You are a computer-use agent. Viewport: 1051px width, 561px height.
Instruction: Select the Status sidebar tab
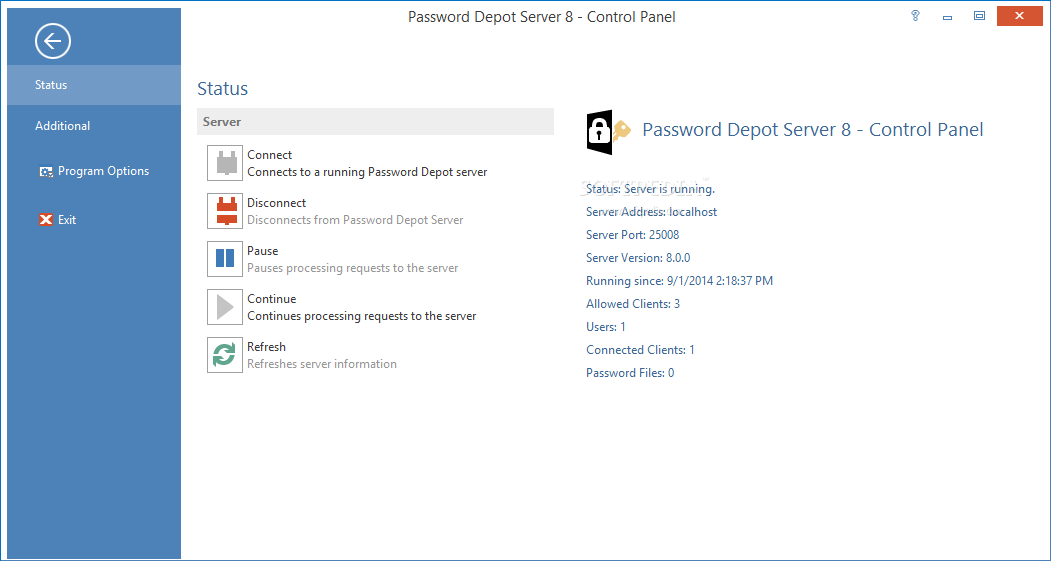[x=94, y=85]
